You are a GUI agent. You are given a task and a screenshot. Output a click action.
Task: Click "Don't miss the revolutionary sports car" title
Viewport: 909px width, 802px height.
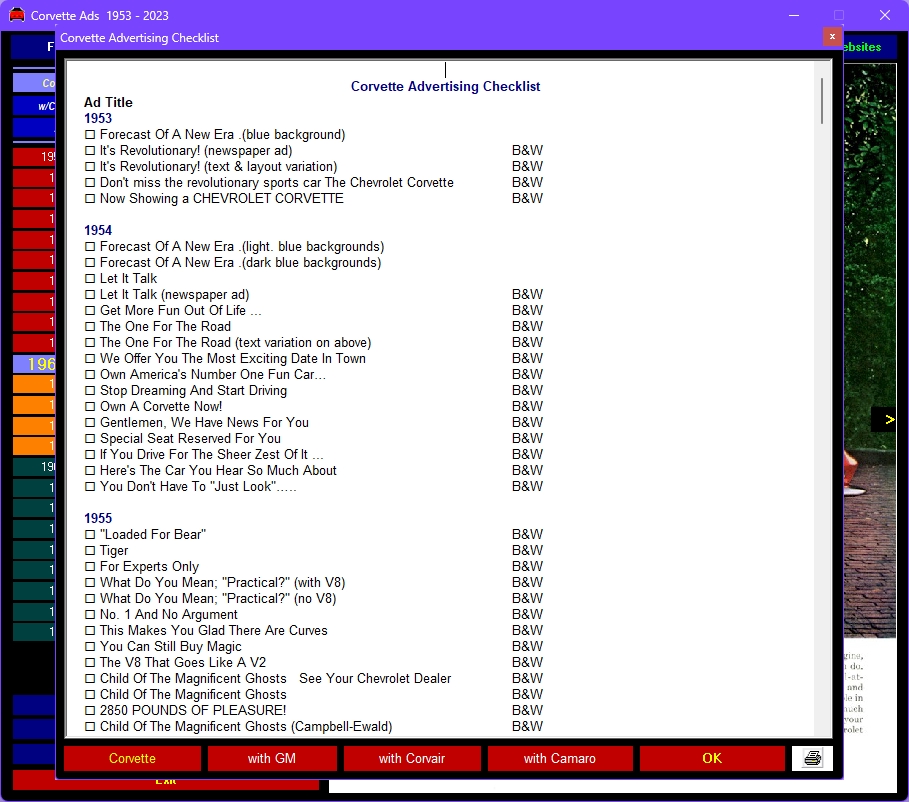(277, 183)
